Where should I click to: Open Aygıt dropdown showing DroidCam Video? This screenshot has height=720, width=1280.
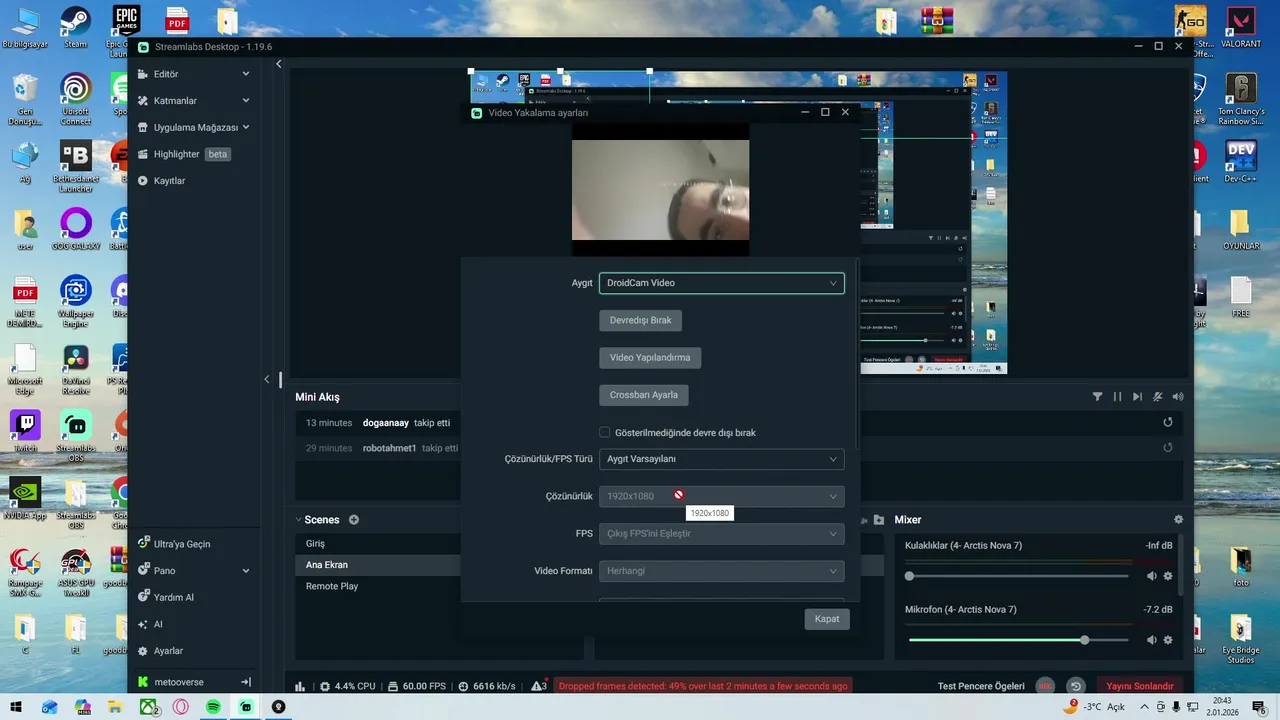point(721,283)
